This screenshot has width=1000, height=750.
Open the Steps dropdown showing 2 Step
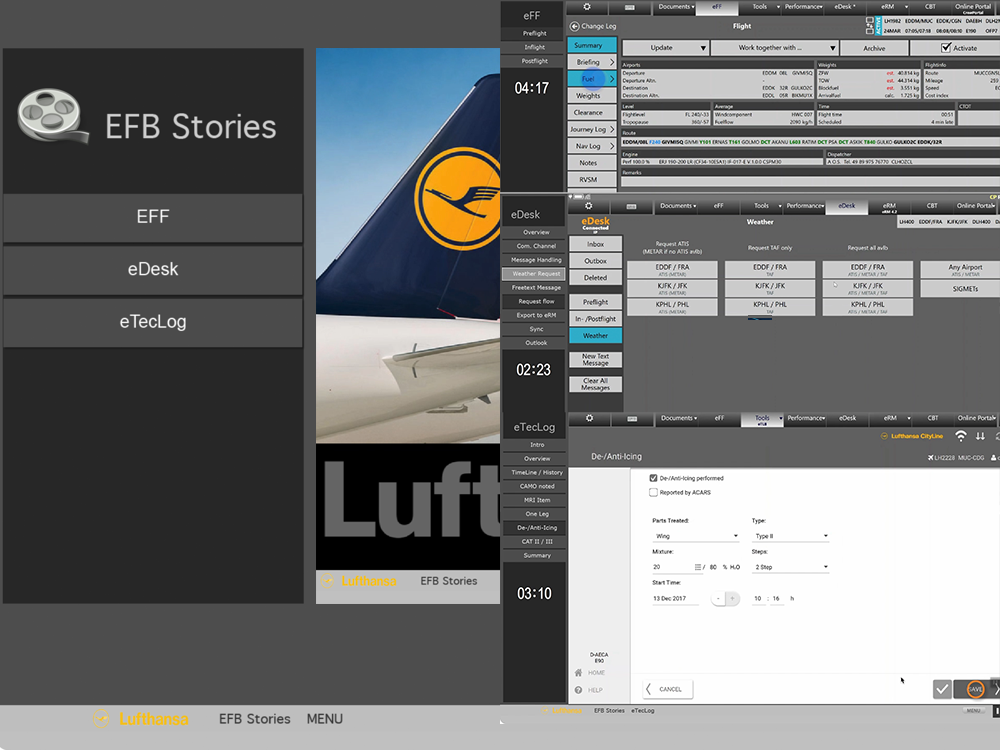tap(791, 567)
